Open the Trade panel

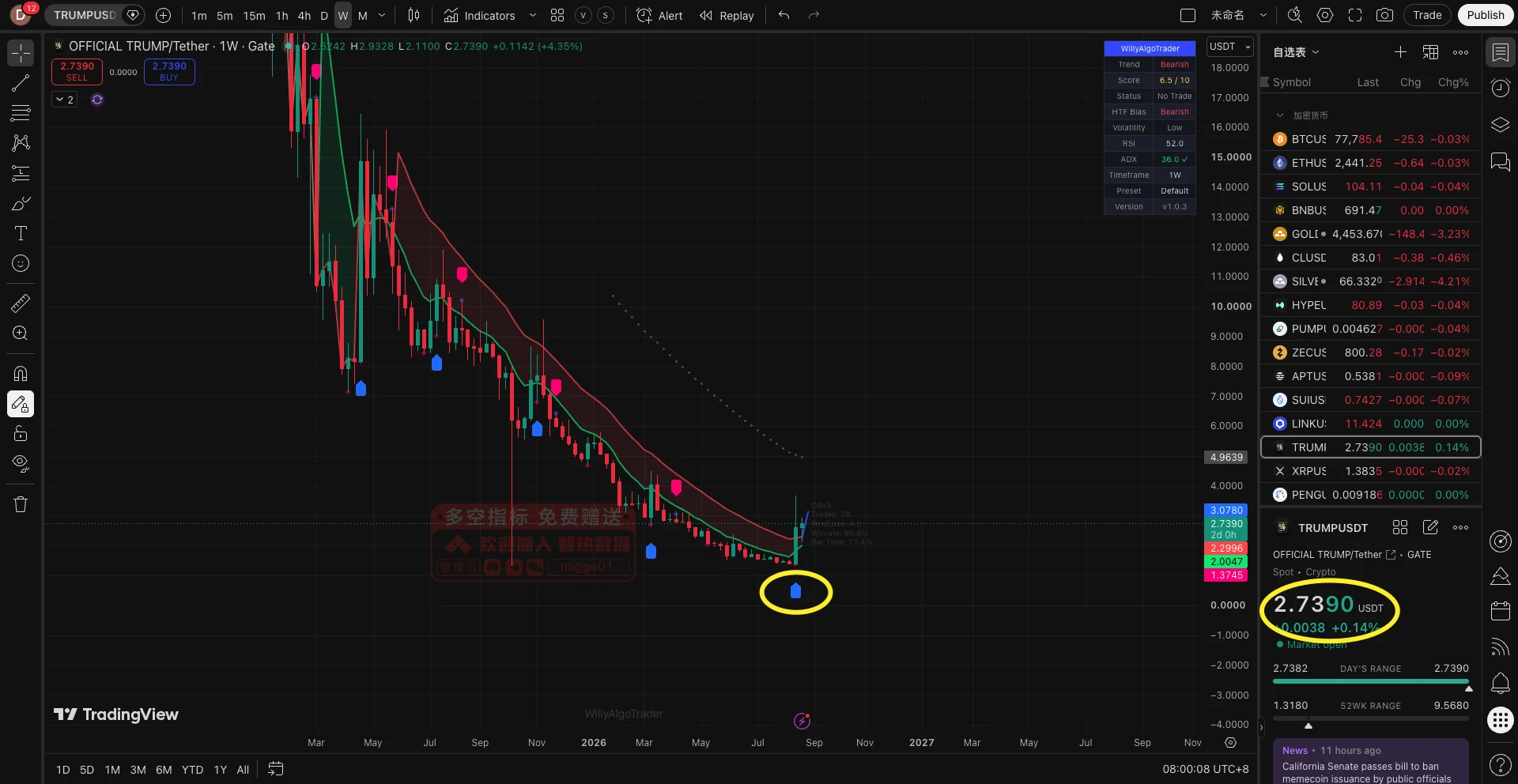click(1427, 15)
